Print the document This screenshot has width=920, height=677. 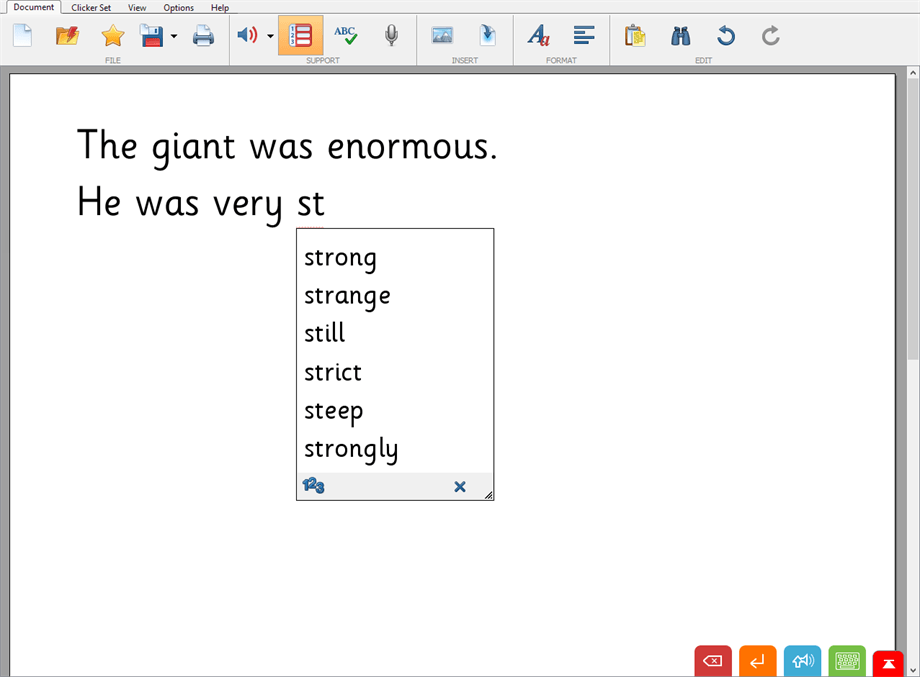click(x=204, y=35)
